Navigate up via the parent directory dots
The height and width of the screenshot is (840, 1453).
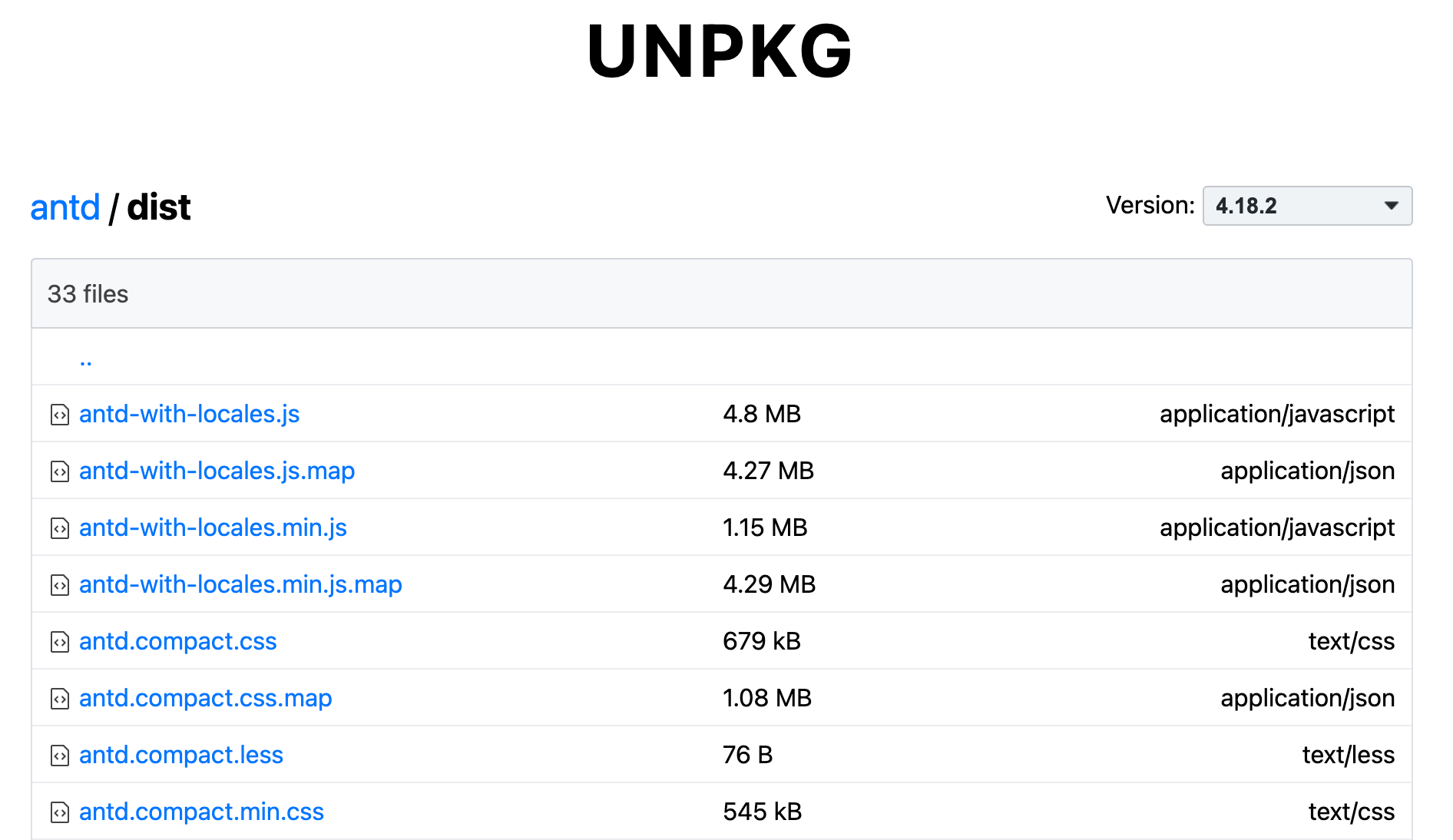click(x=85, y=359)
